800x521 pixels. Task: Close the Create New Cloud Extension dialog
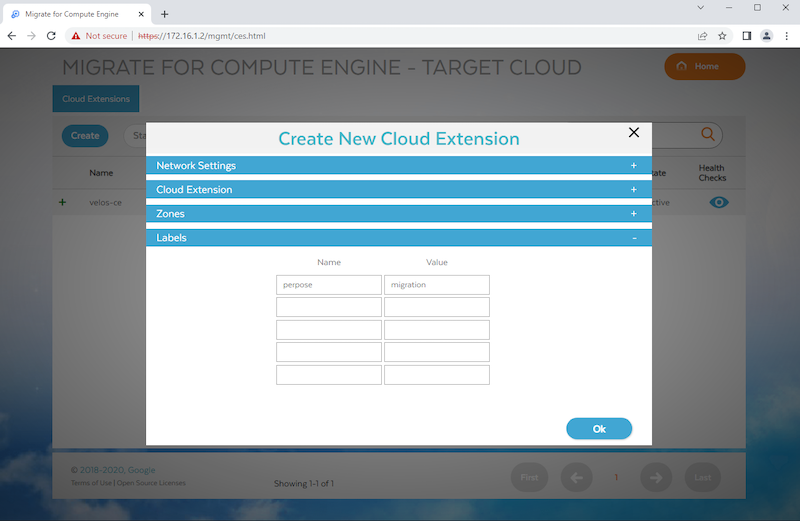tap(633, 133)
